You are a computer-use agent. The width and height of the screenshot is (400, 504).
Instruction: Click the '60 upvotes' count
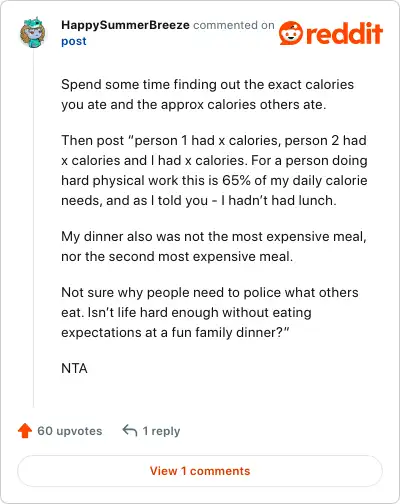click(x=70, y=431)
